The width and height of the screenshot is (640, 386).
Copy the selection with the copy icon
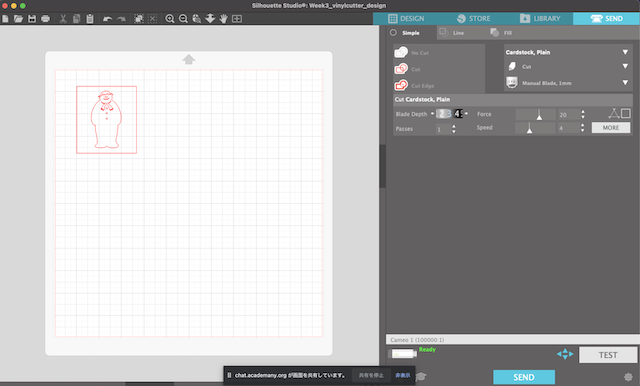(76, 19)
